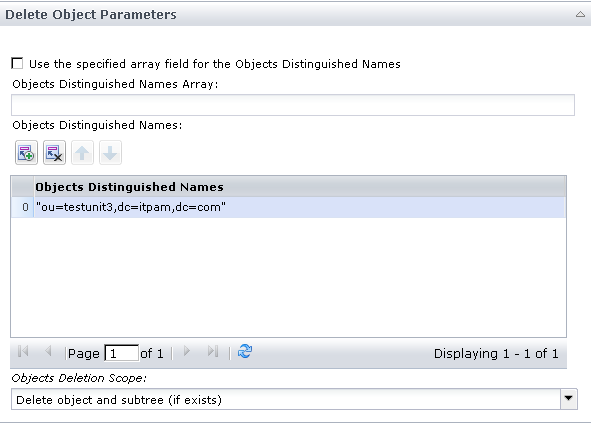Click the refresh grid icon
The width and height of the screenshot is (591, 423).
tap(245, 351)
